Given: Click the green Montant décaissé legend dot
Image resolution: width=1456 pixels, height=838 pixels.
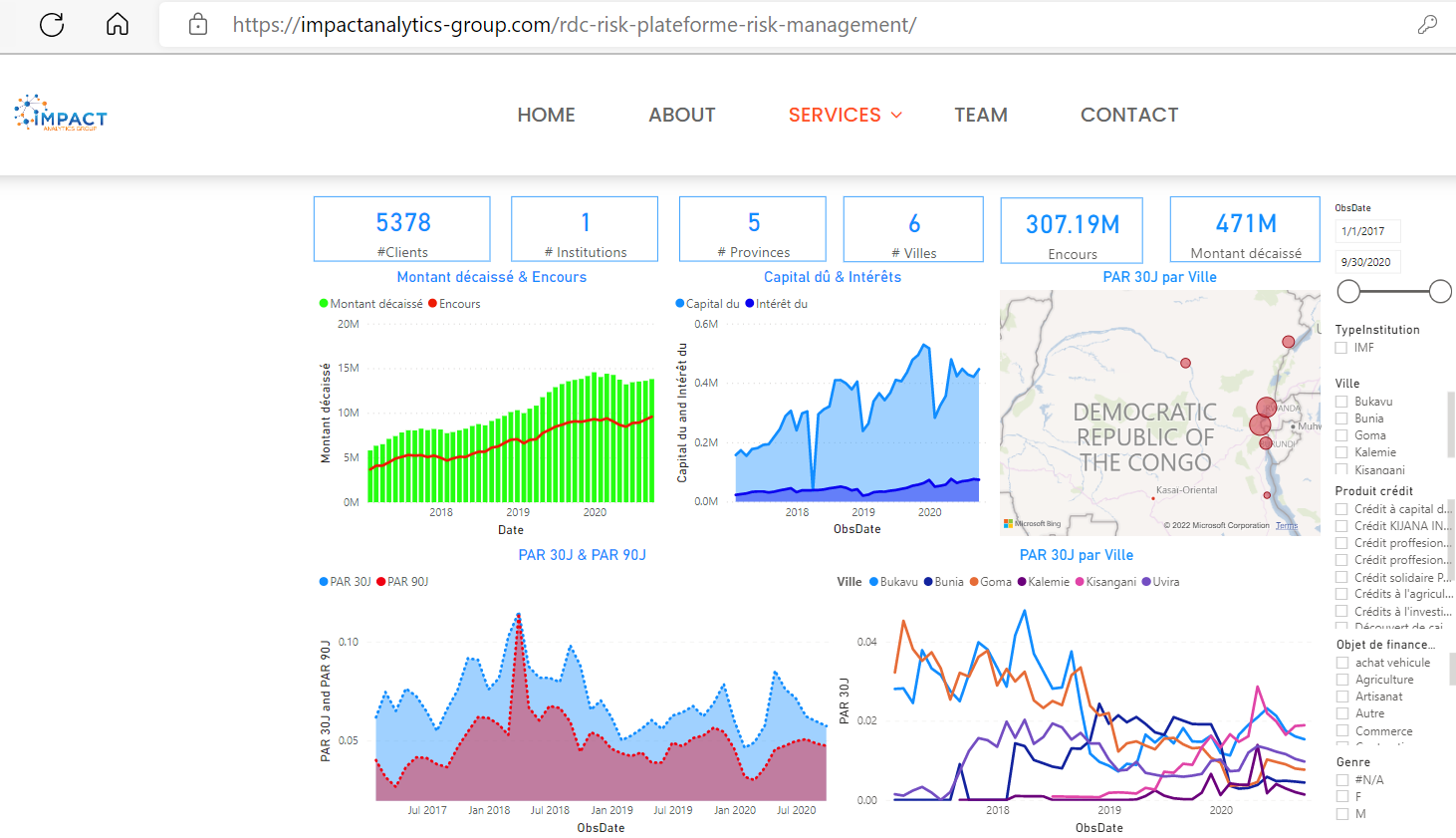Looking at the screenshot, I should coord(324,304).
